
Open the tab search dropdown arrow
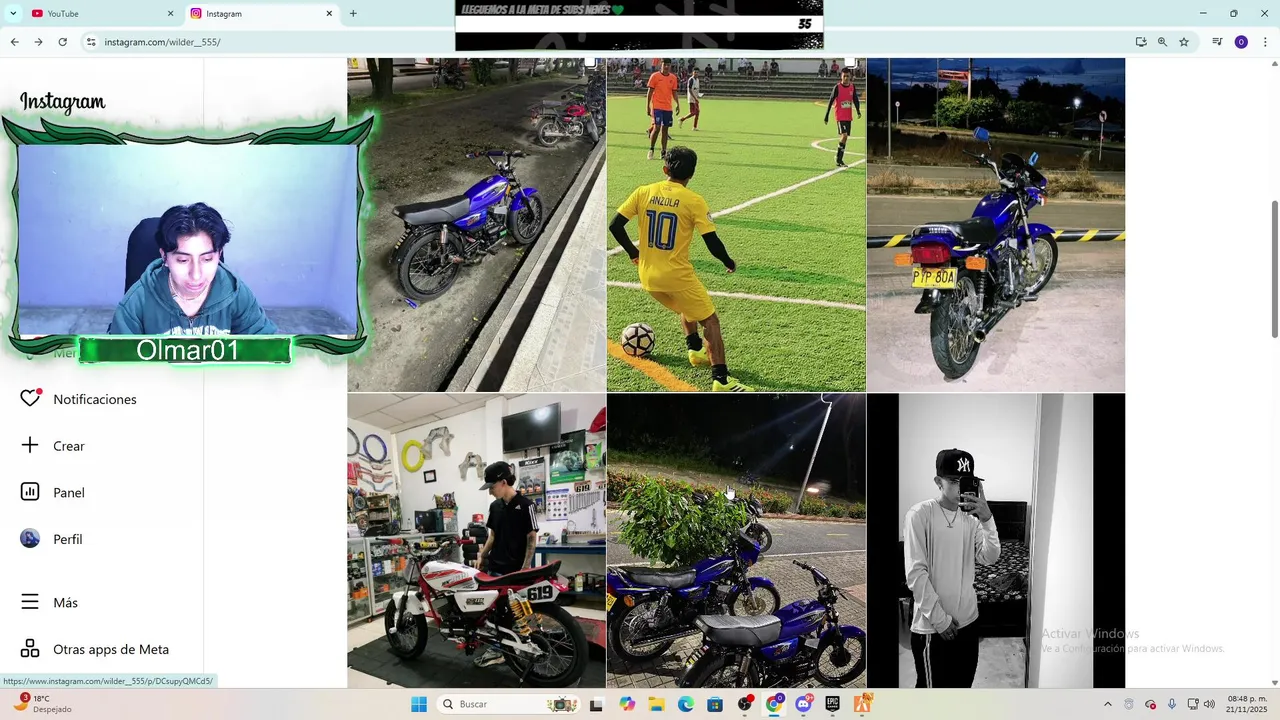coord(13,14)
